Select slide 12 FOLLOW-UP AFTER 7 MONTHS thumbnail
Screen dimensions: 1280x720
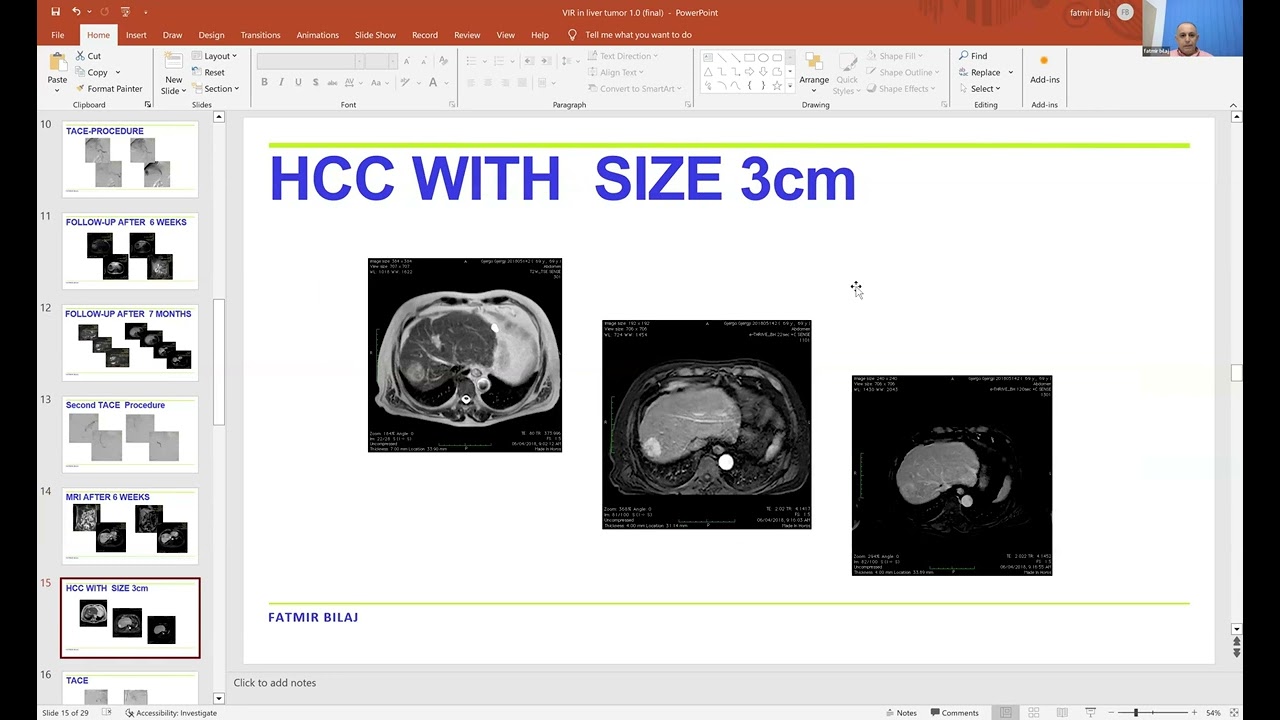[x=130, y=342]
